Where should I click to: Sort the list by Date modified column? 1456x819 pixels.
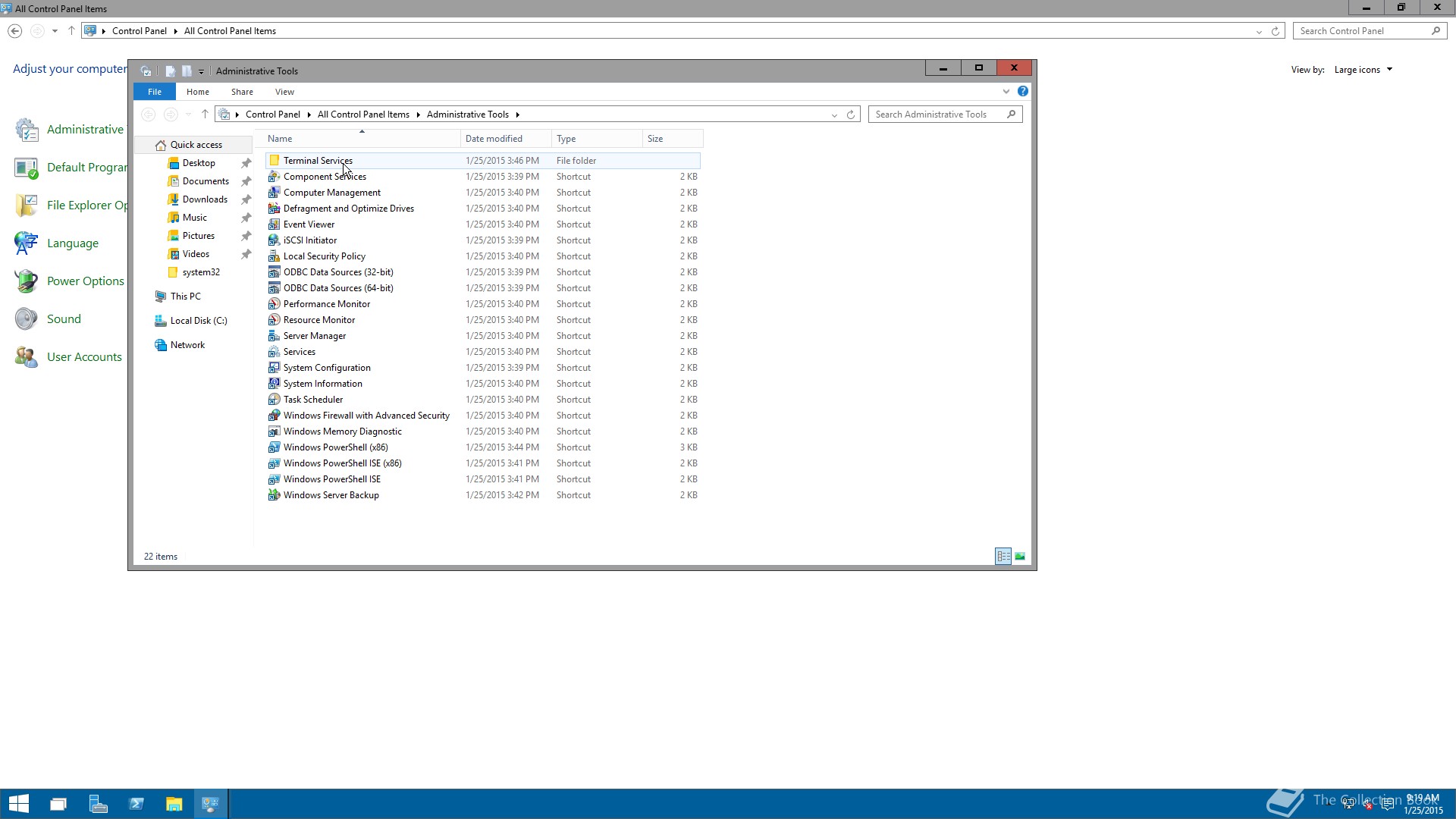click(x=506, y=139)
